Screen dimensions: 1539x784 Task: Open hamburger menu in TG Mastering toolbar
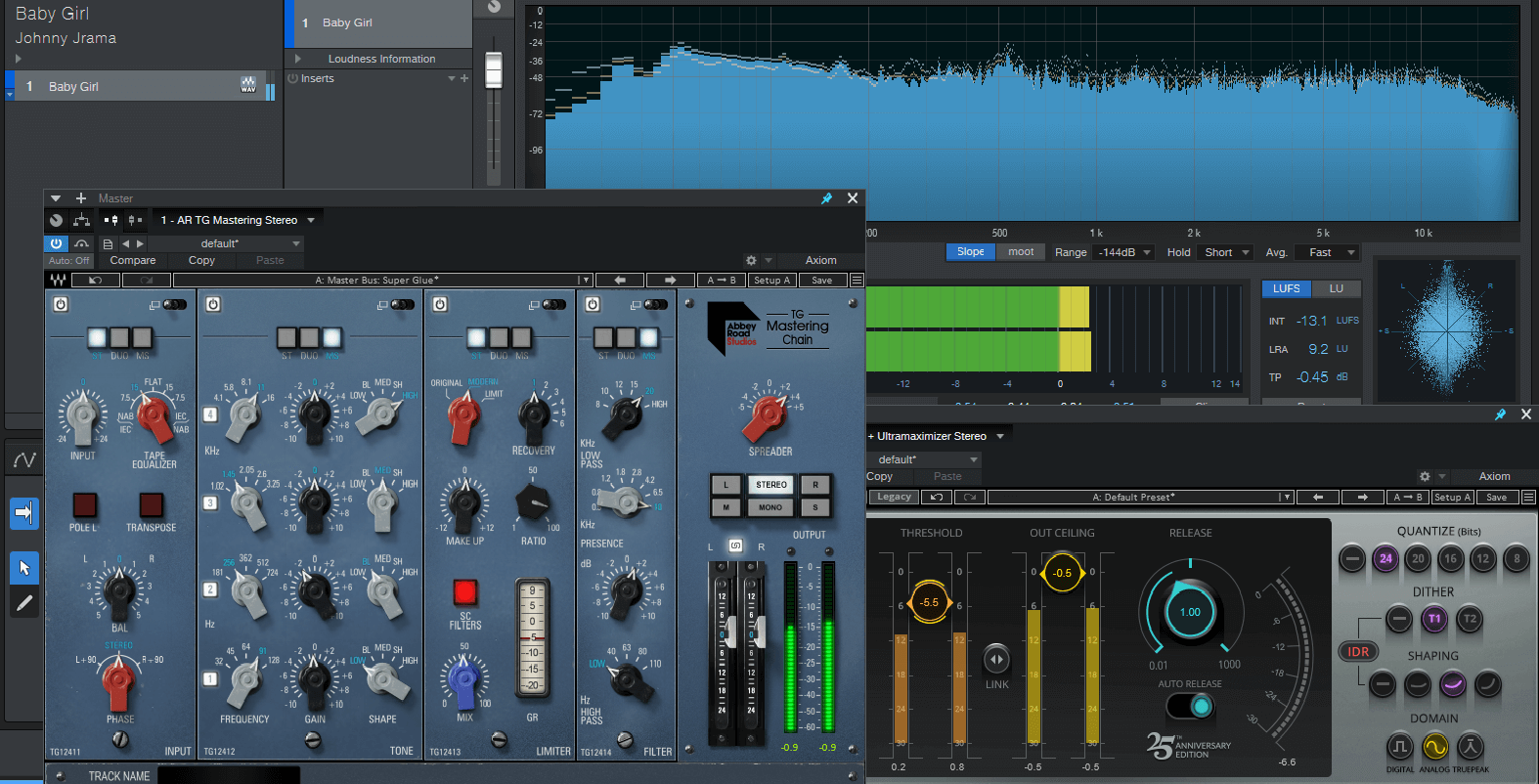tap(857, 281)
